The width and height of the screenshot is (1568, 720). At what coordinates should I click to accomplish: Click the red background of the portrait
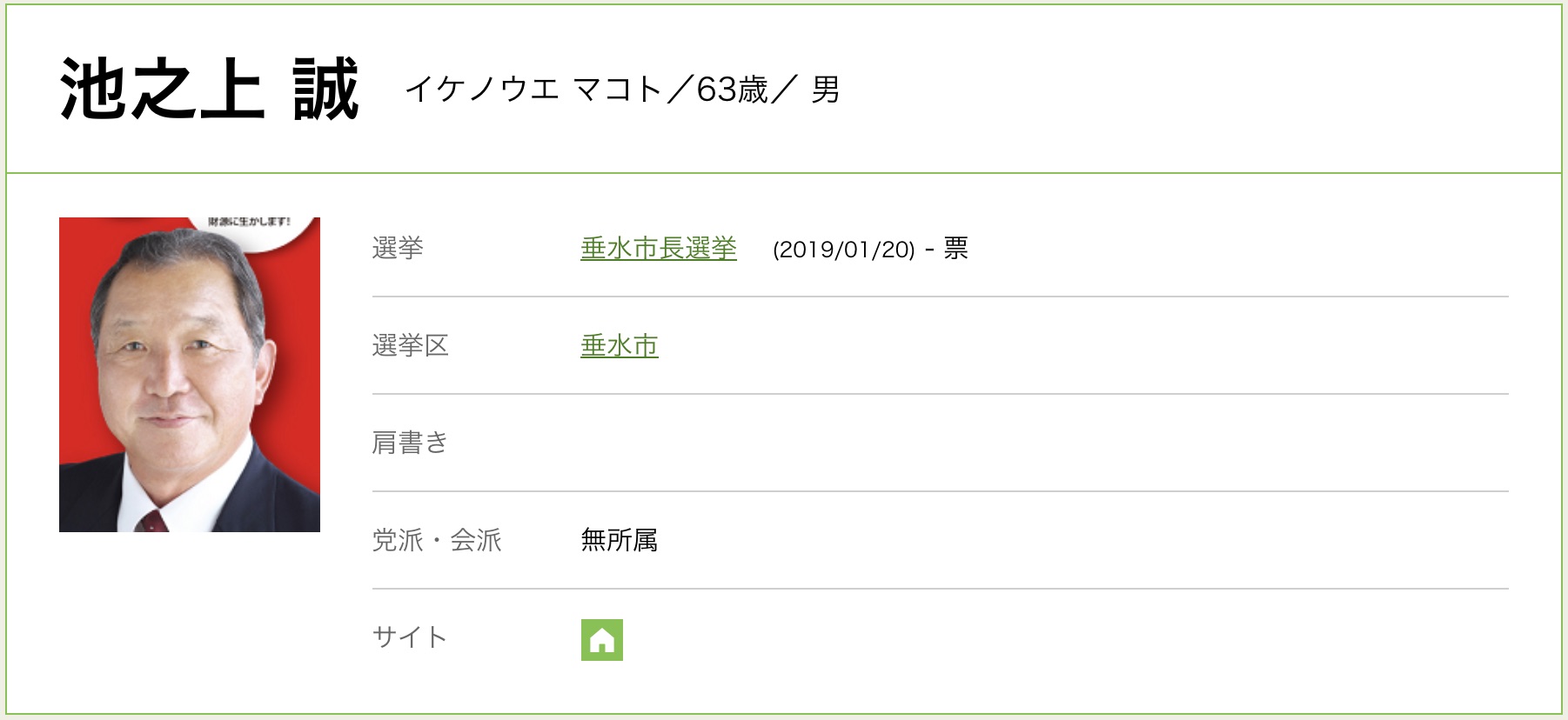pos(296,365)
